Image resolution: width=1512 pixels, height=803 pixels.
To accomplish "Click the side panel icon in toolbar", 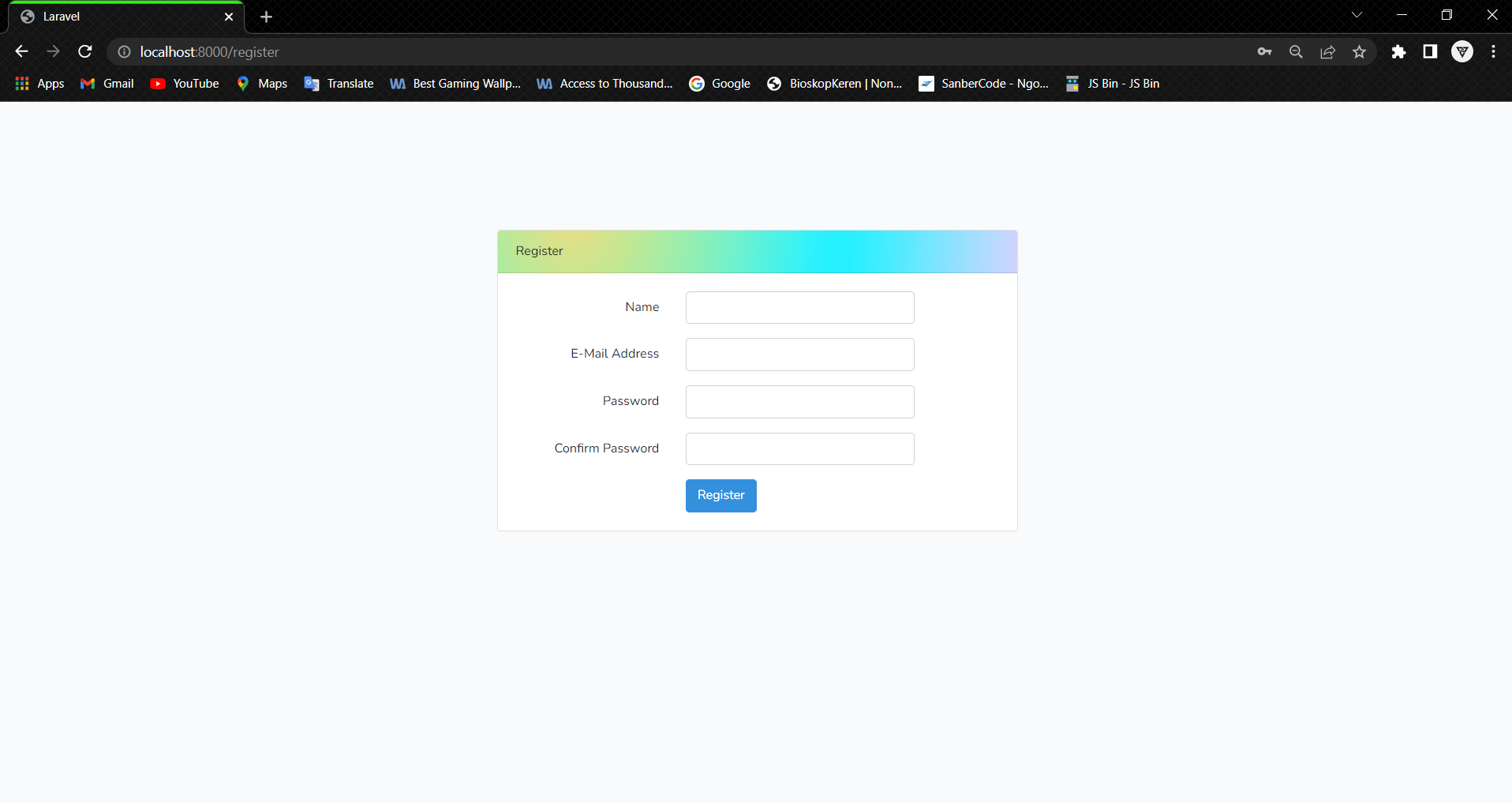I will [x=1430, y=51].
